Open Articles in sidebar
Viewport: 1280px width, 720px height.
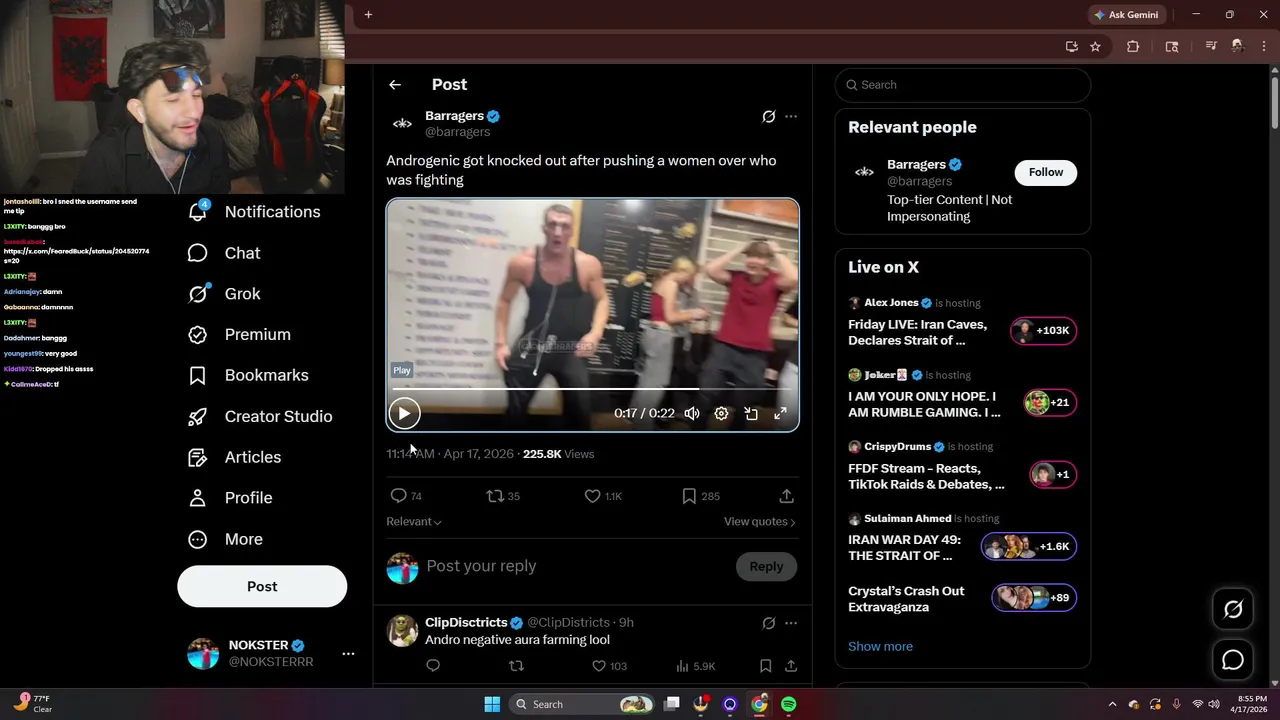[x=234, y=457]
